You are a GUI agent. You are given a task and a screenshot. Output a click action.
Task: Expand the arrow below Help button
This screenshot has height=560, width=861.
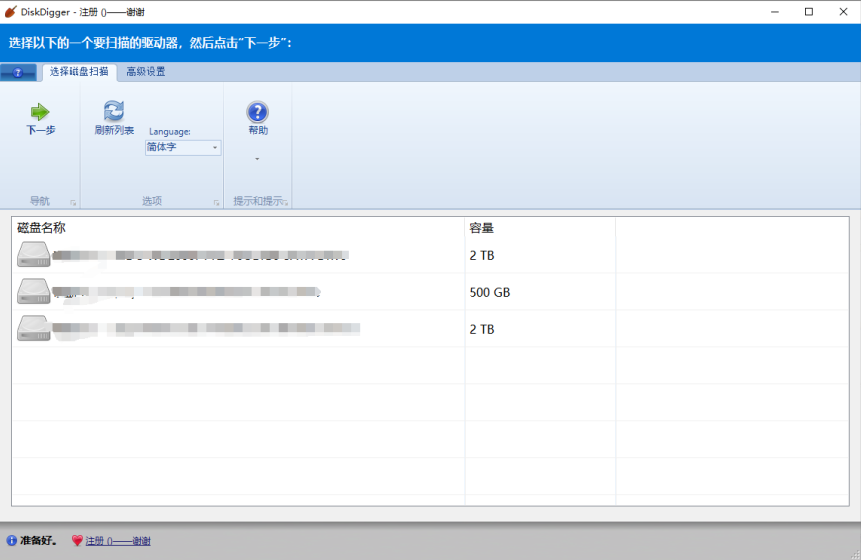(257, 159)
